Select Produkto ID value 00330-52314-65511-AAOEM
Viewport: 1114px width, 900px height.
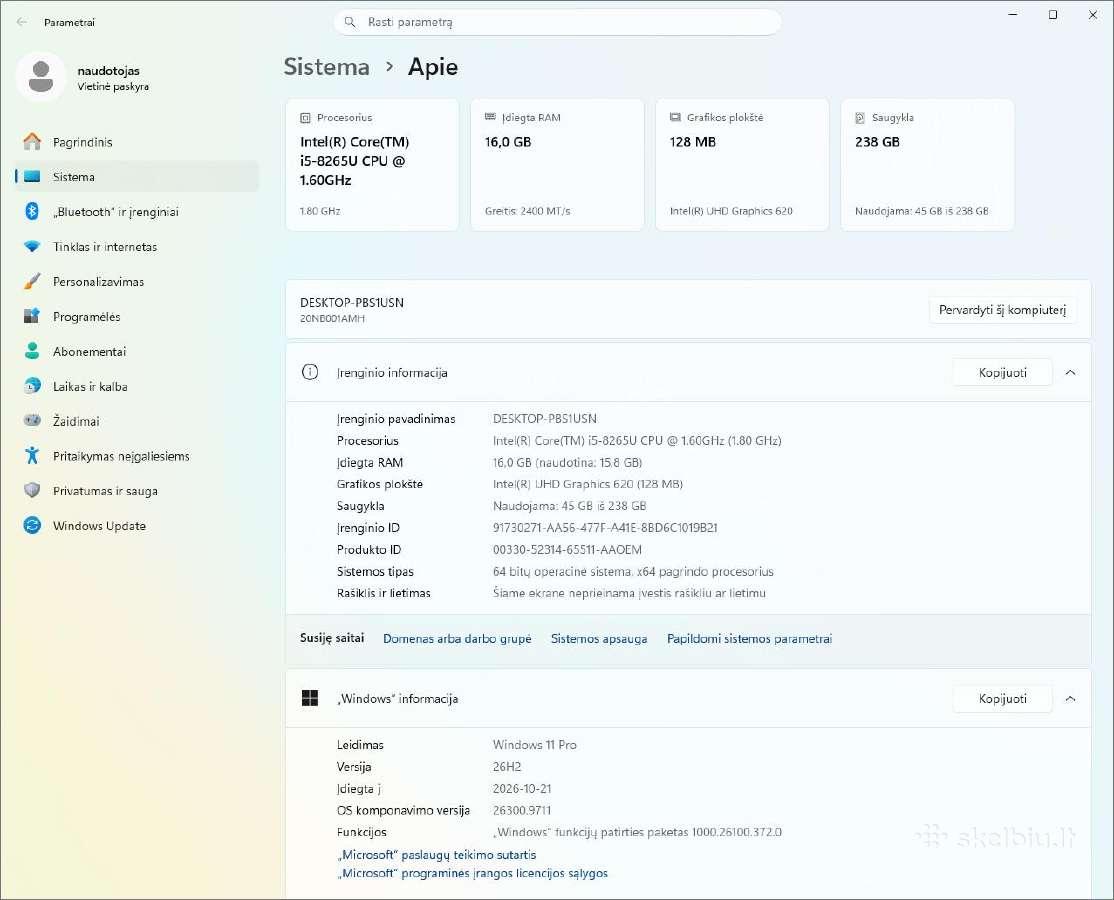[x=567, y=550]
